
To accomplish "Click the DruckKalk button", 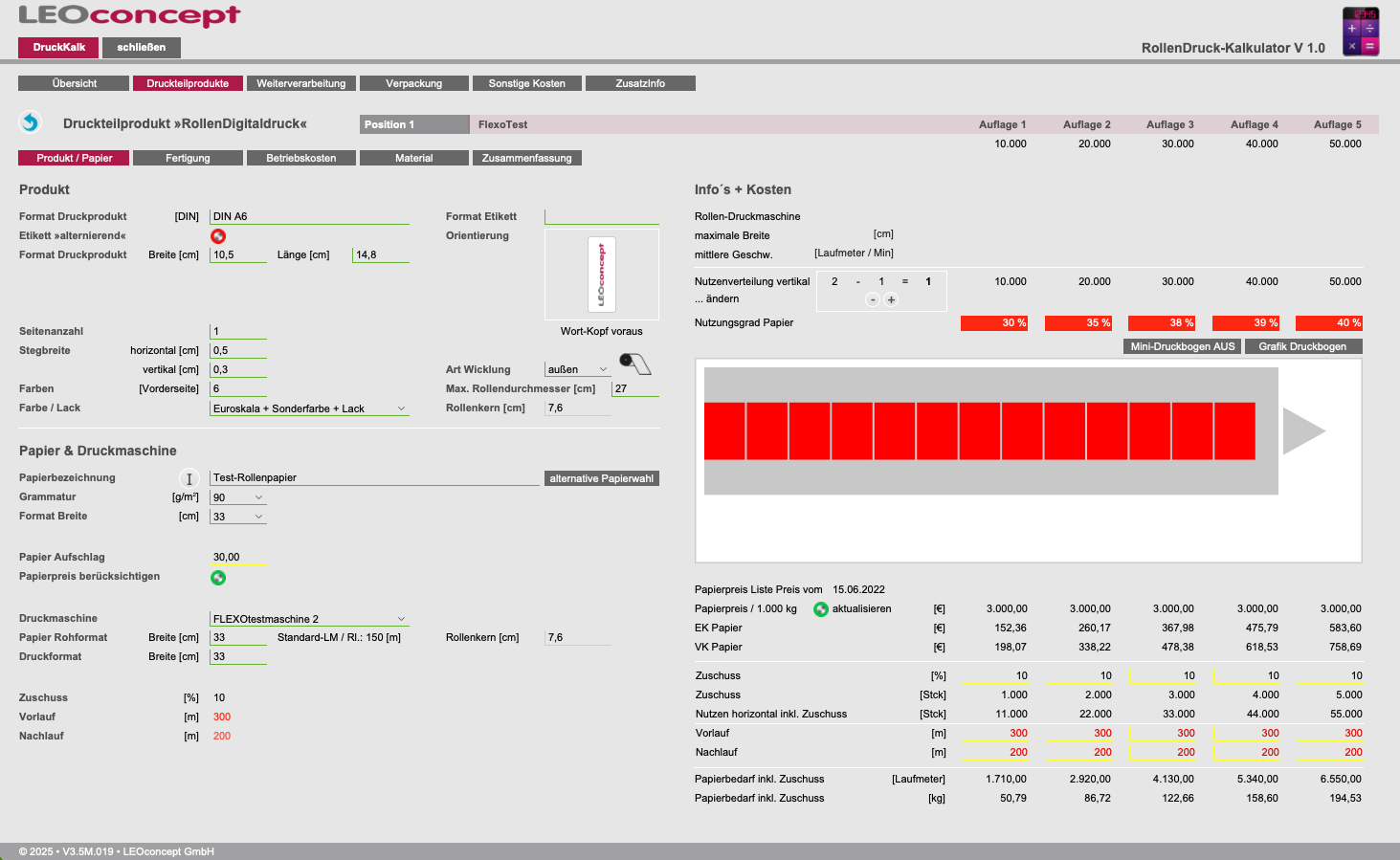I will click(58, 47).
